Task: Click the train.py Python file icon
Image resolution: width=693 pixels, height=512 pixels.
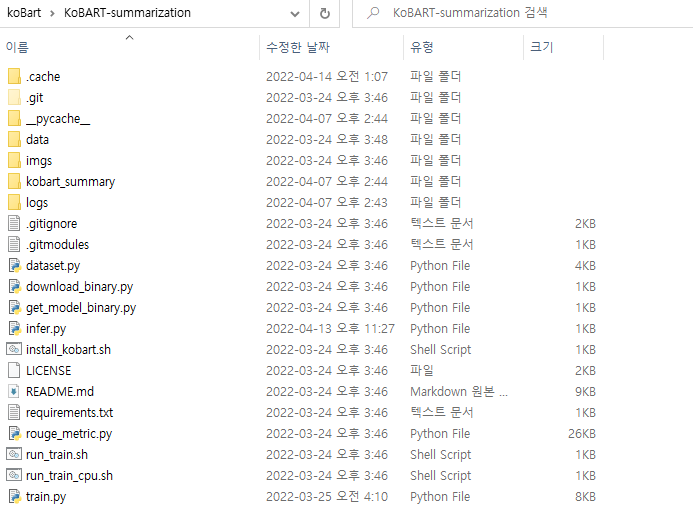Action: 15,497
